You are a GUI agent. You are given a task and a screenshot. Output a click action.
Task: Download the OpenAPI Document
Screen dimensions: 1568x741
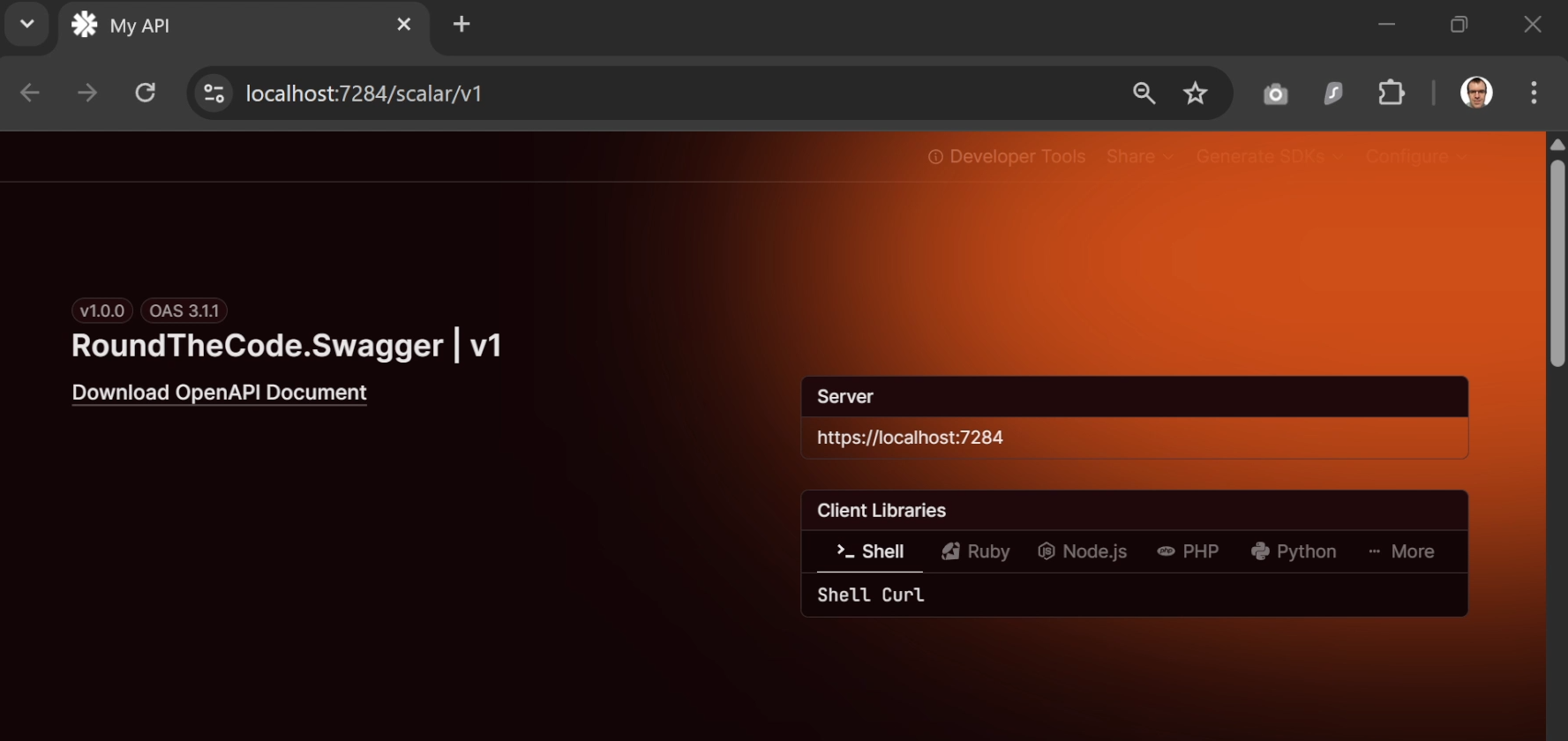[219, 393]
